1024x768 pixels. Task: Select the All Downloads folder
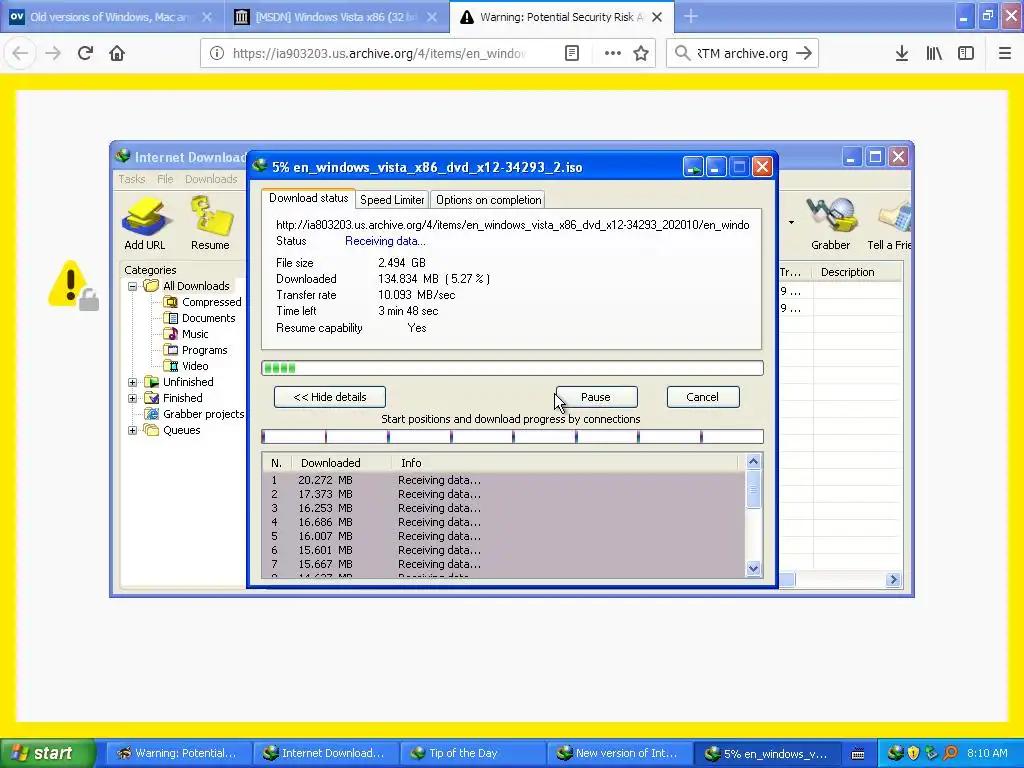pyautogui.click(x=187, y=286)
